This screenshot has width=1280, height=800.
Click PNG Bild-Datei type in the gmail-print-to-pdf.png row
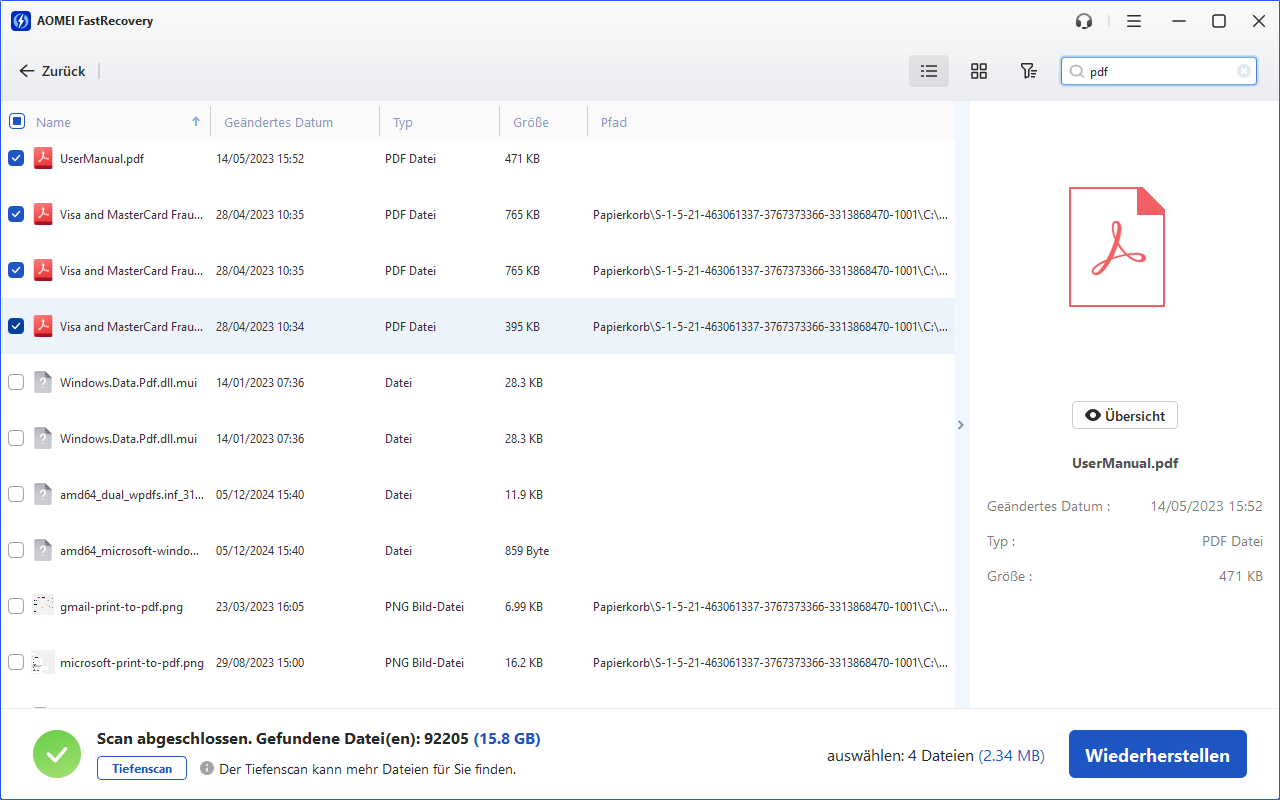pos(424,606)
